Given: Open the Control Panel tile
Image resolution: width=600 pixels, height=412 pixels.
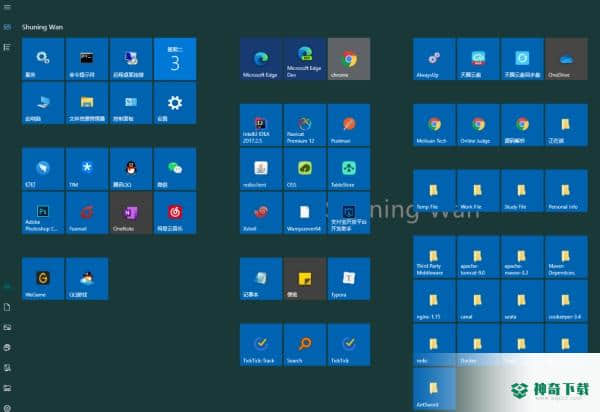Looking at the screenshot, I should (131, 103).
